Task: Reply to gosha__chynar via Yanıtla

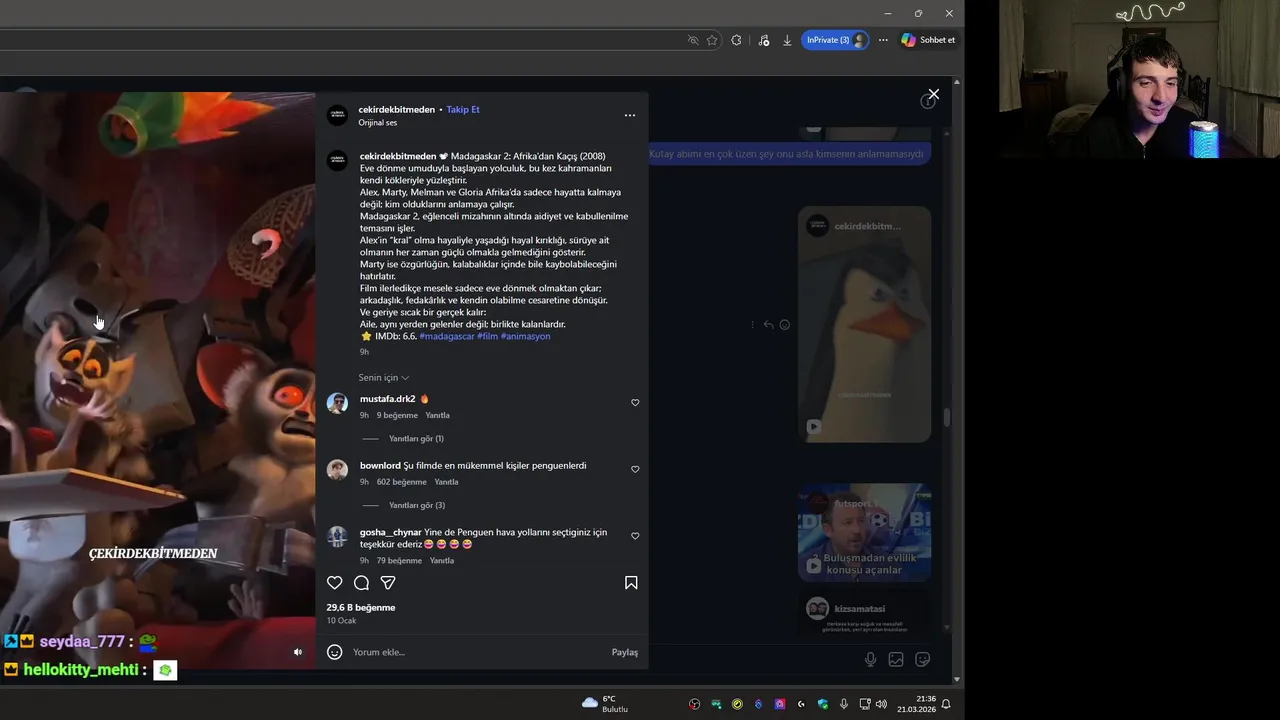Action: click(442, 561)
